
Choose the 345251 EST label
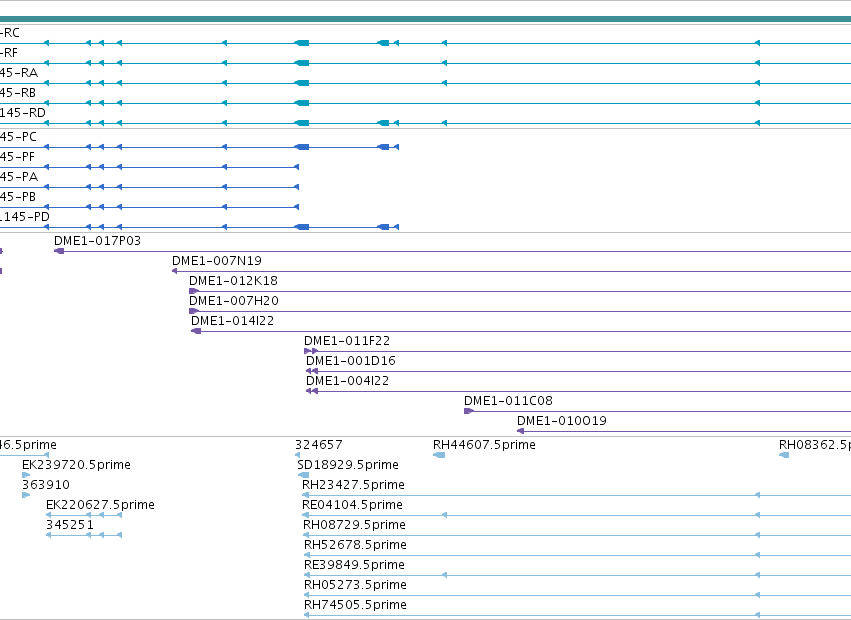pyautogui.click(x=69, y=525)
